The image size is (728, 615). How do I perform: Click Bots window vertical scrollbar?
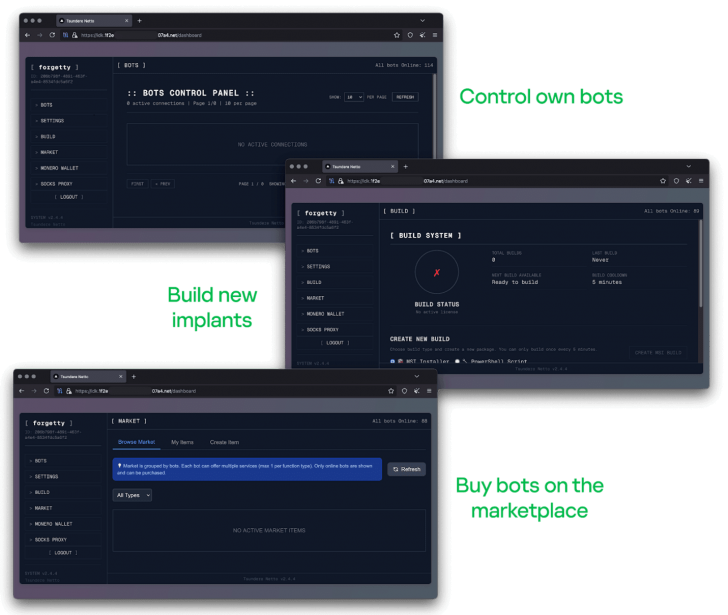(x=434, y=116)
